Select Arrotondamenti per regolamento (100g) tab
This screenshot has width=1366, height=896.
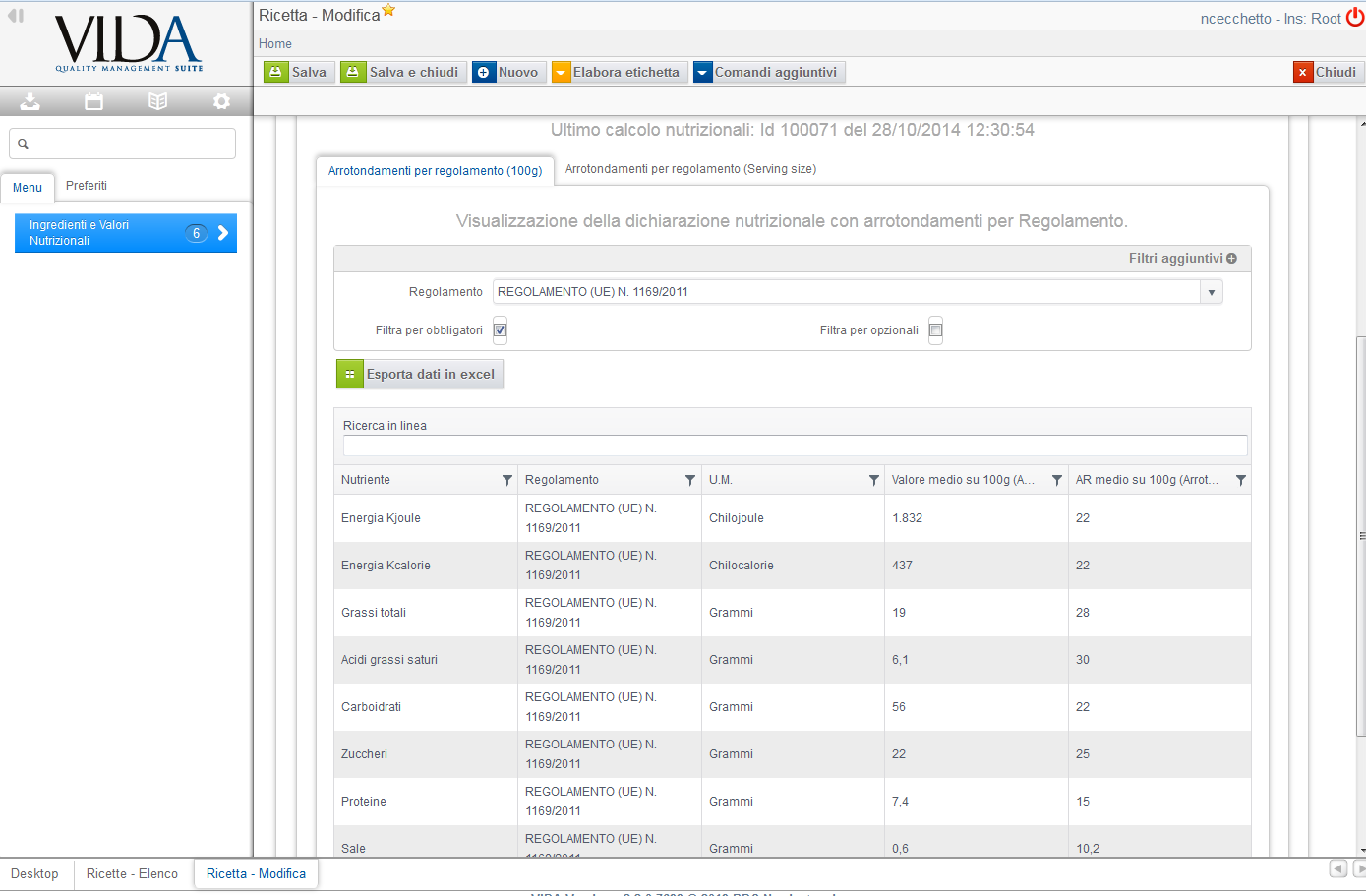[435, 170]
